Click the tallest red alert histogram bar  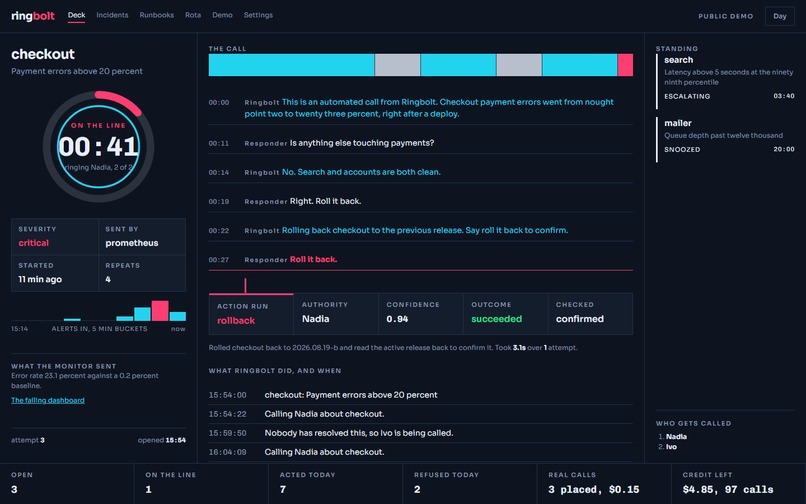point(160,311)
